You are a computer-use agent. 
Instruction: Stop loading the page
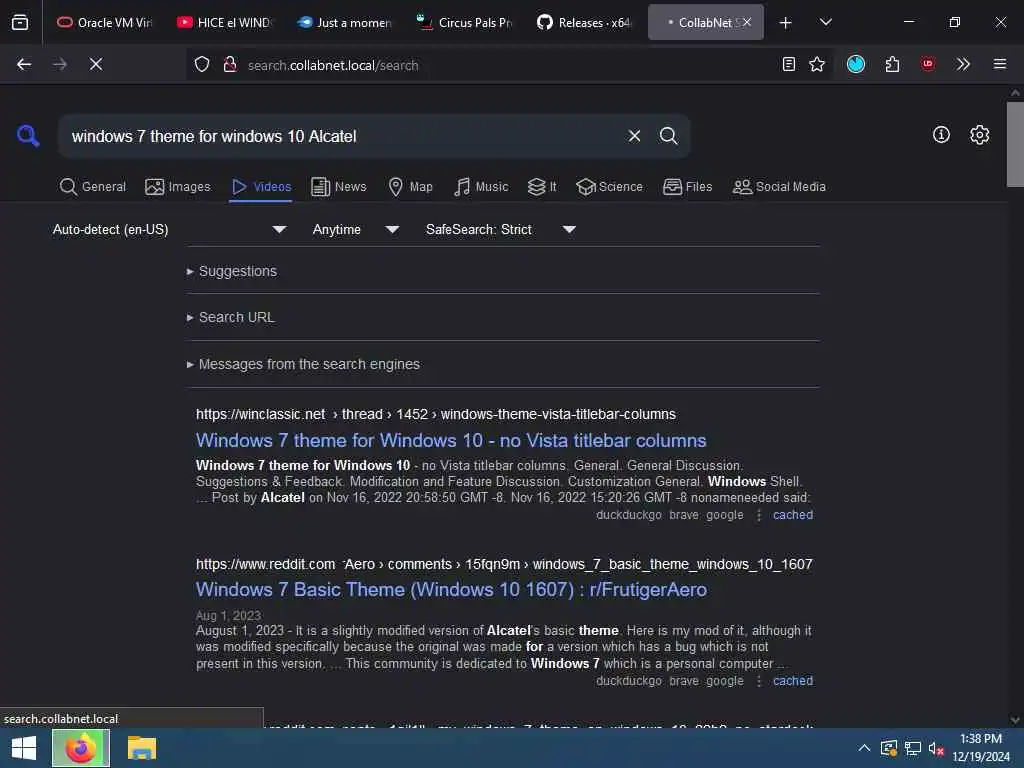click(x=96, y=64)
